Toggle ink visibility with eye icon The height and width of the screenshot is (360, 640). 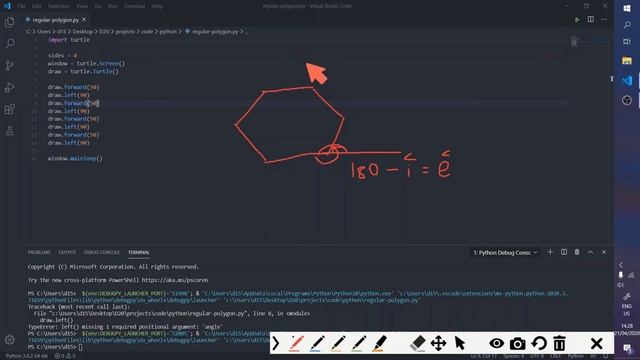[496, 343]
